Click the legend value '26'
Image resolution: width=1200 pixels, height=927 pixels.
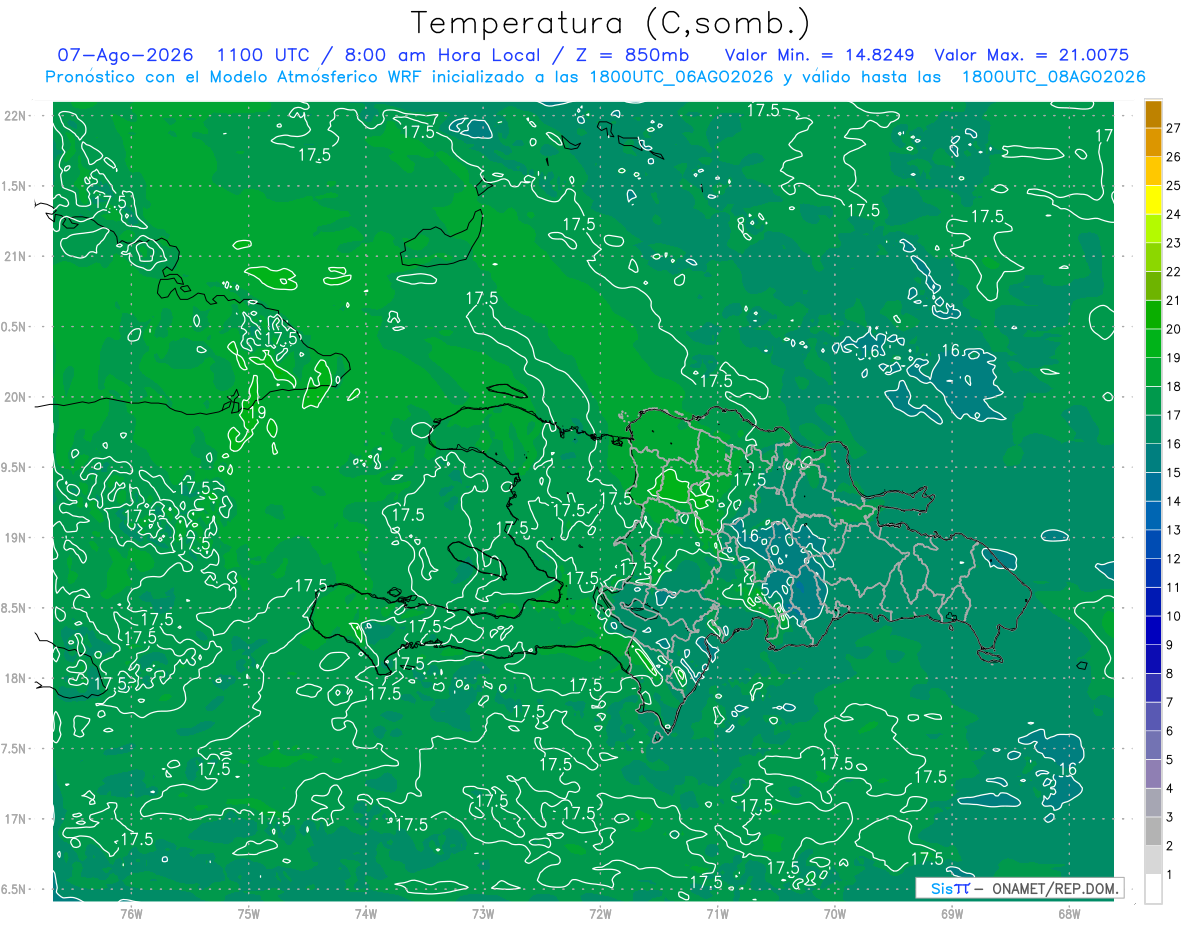(x=1174, y=157)
